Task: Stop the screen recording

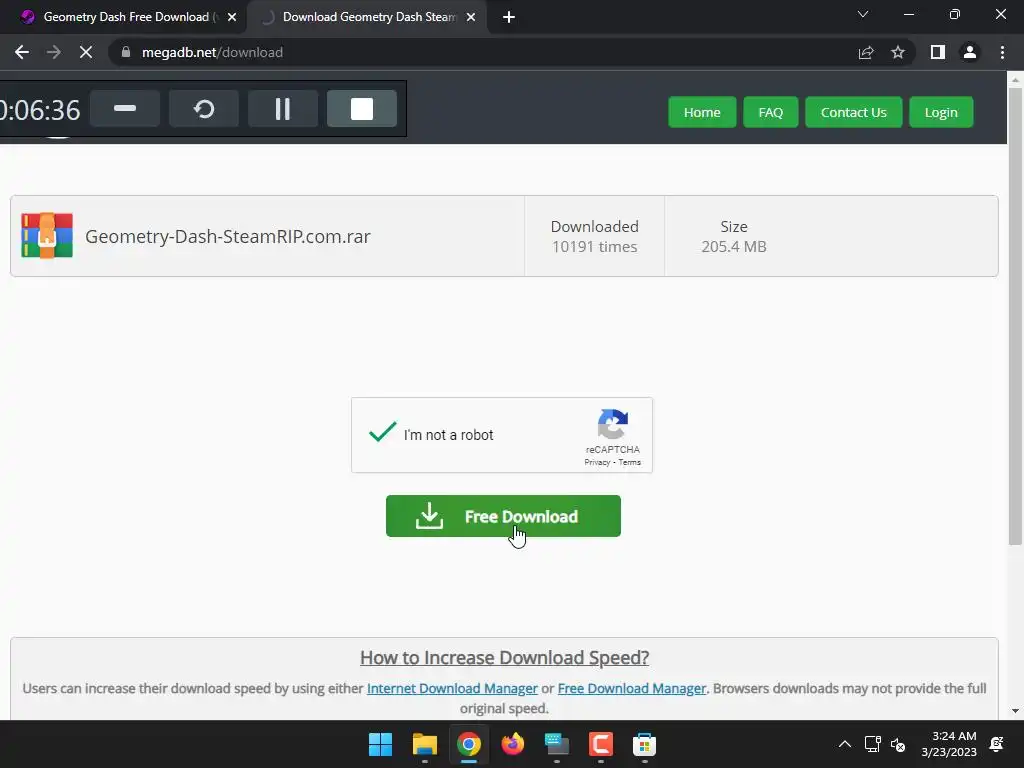Action: coord(362,108)
